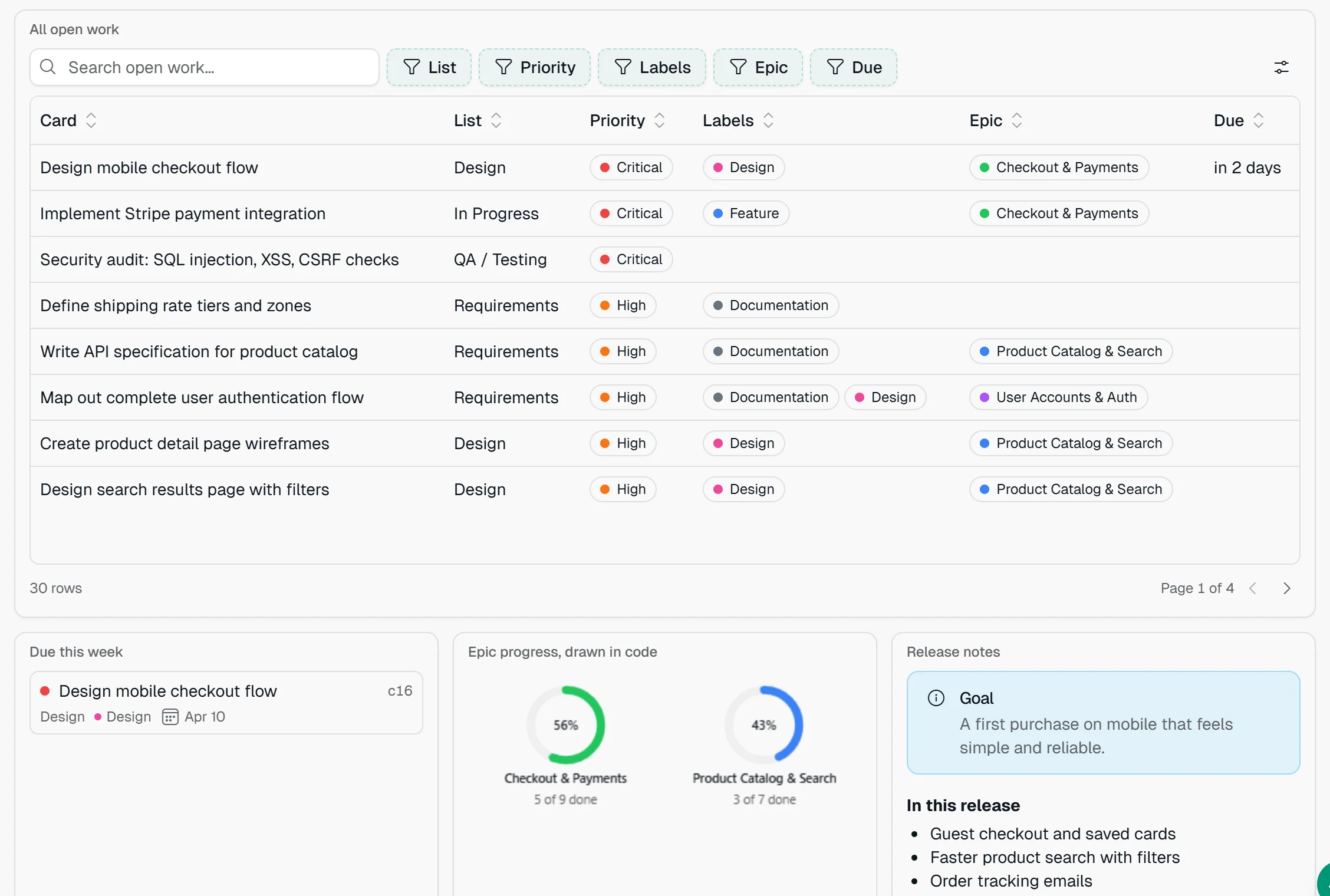The width and height of the screenshot is (1330, 896).
Task: Open the List filter
Action: click(x=429, y=67)
